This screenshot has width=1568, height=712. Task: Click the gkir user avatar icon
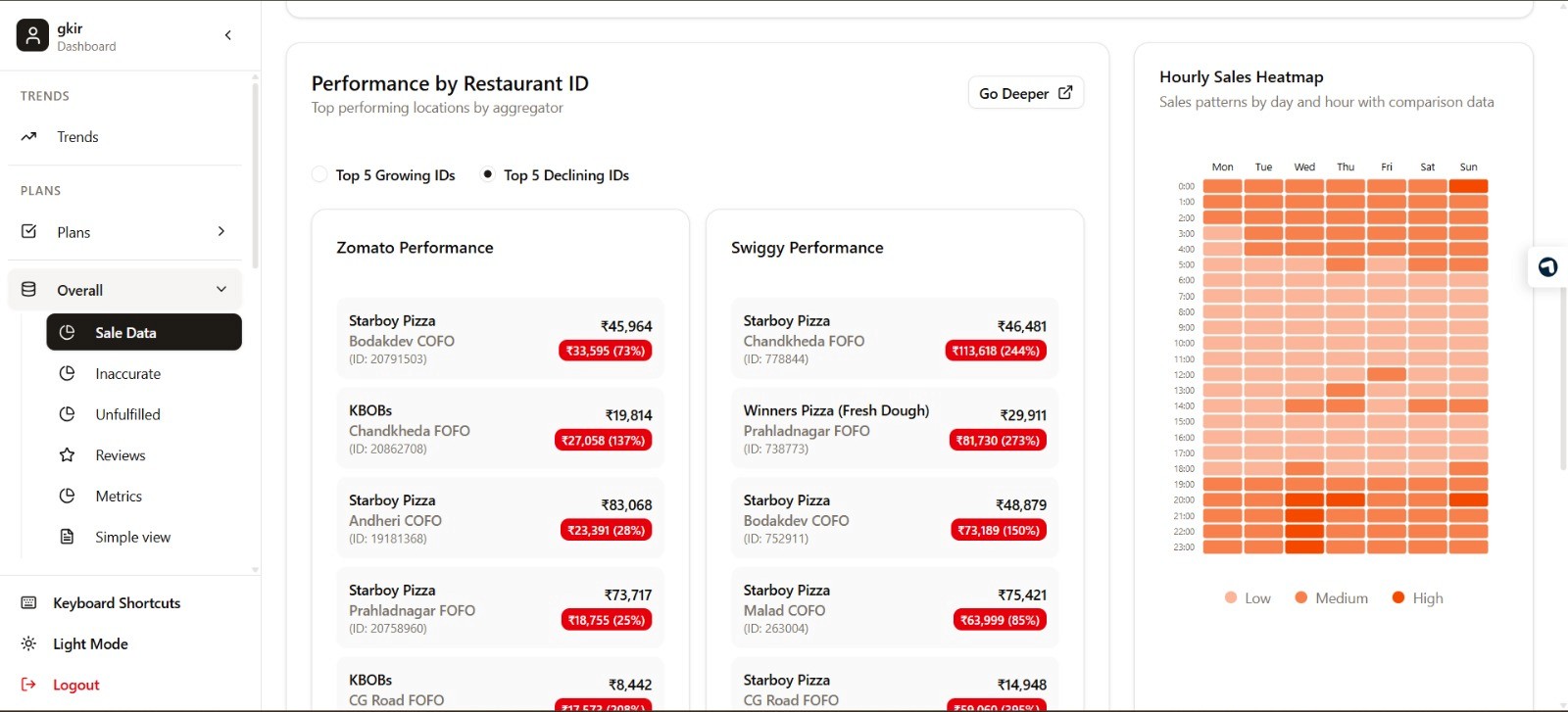32,36
